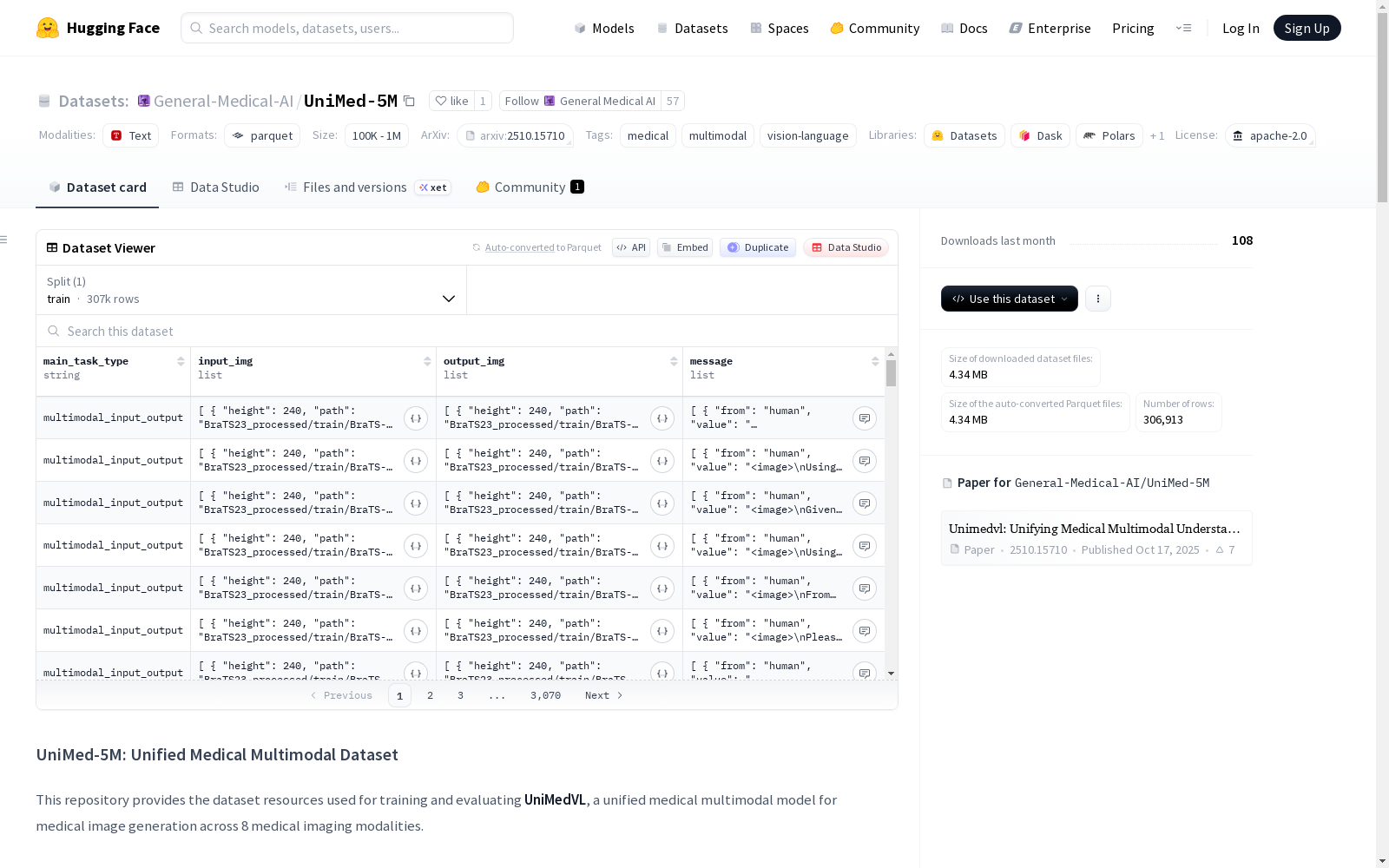
Task: Expand output_img JSON in the row with '\nGiven' message
Action: 662,503
